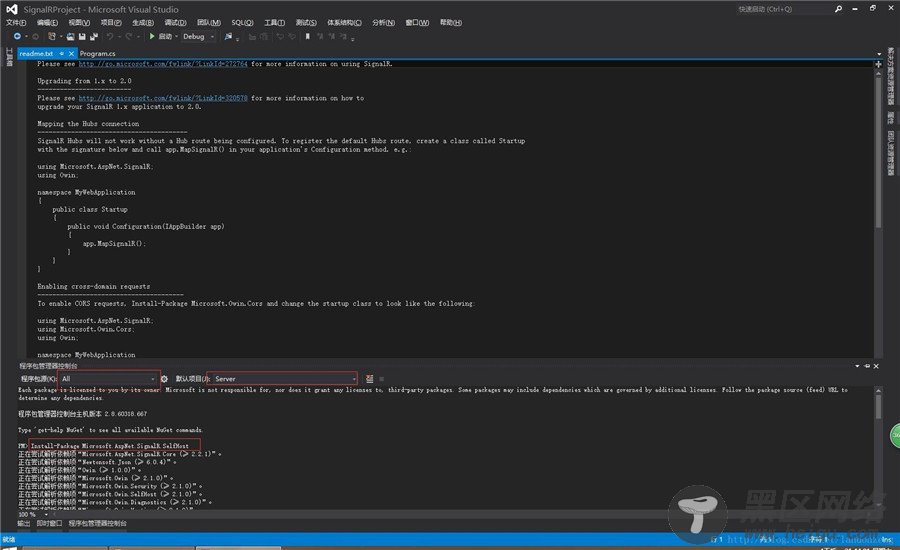900x550 pixels.
Task: Open the Debug configuration dropdown
Action: (x=198, y=36)
